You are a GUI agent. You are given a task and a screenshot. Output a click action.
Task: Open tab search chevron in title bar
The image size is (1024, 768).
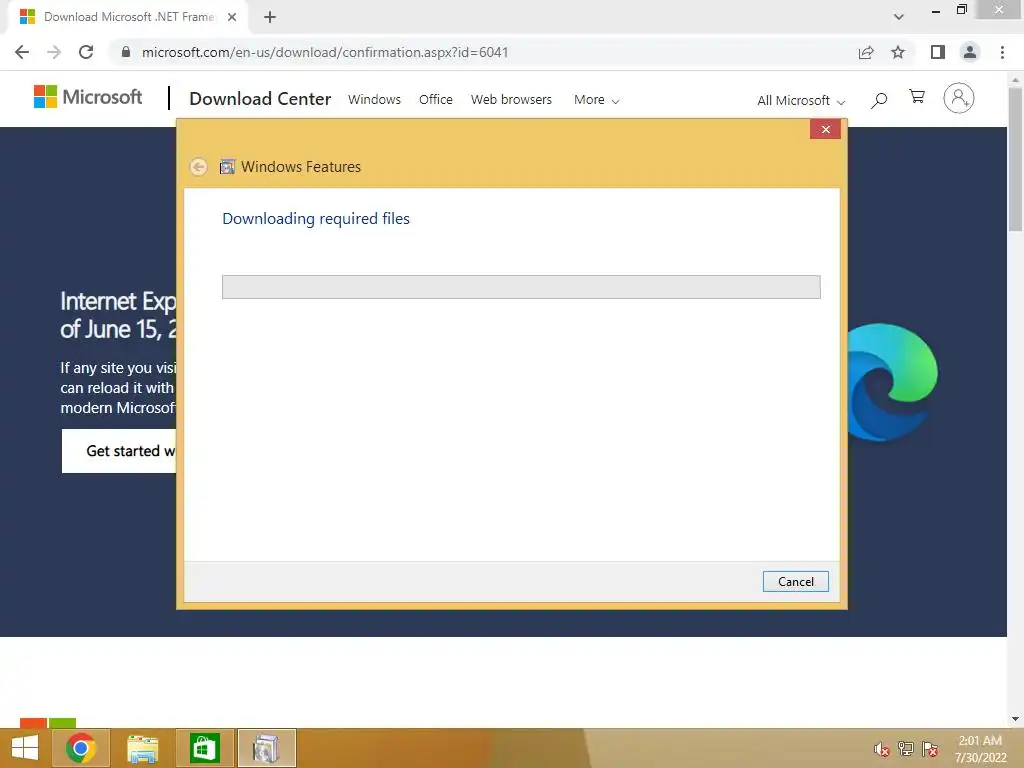[x=899, y=17]
